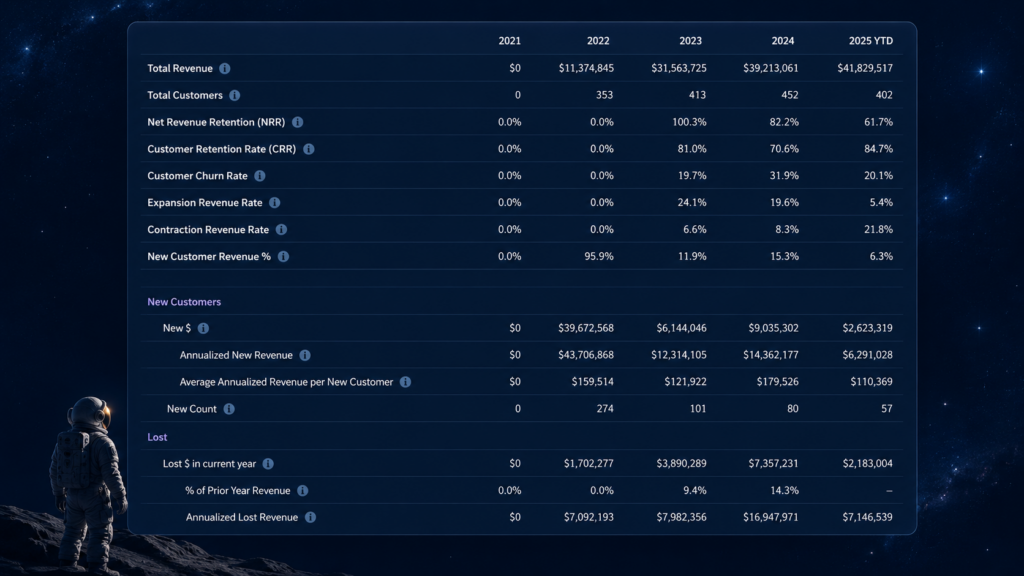
Task: Click the Total Customers row label
Action: 185,95
